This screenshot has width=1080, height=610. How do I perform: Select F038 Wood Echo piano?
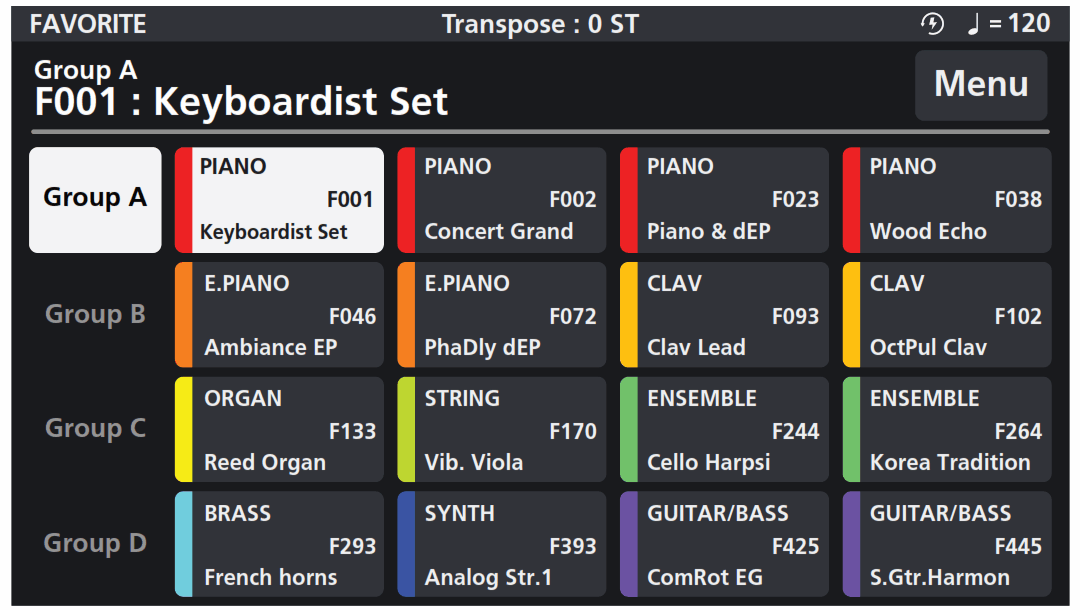945,199
